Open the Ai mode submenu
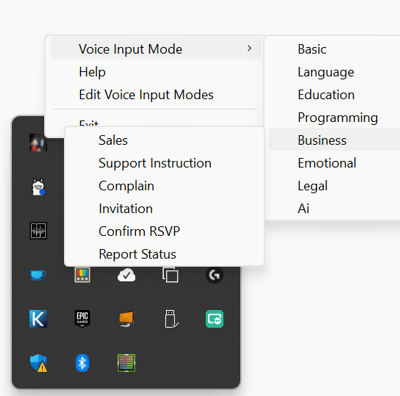The image size is (400, 396). click(303, 209)
